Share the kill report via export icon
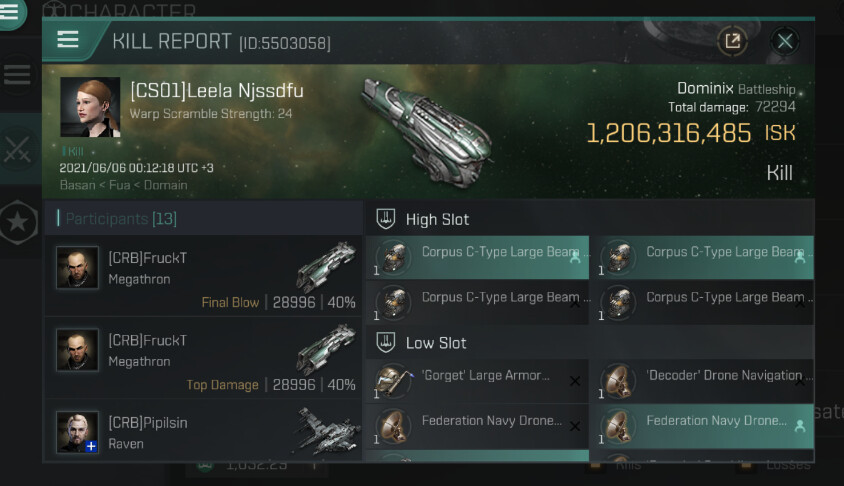The width and height of the screenshot is (844, 486). coord(733,41)
